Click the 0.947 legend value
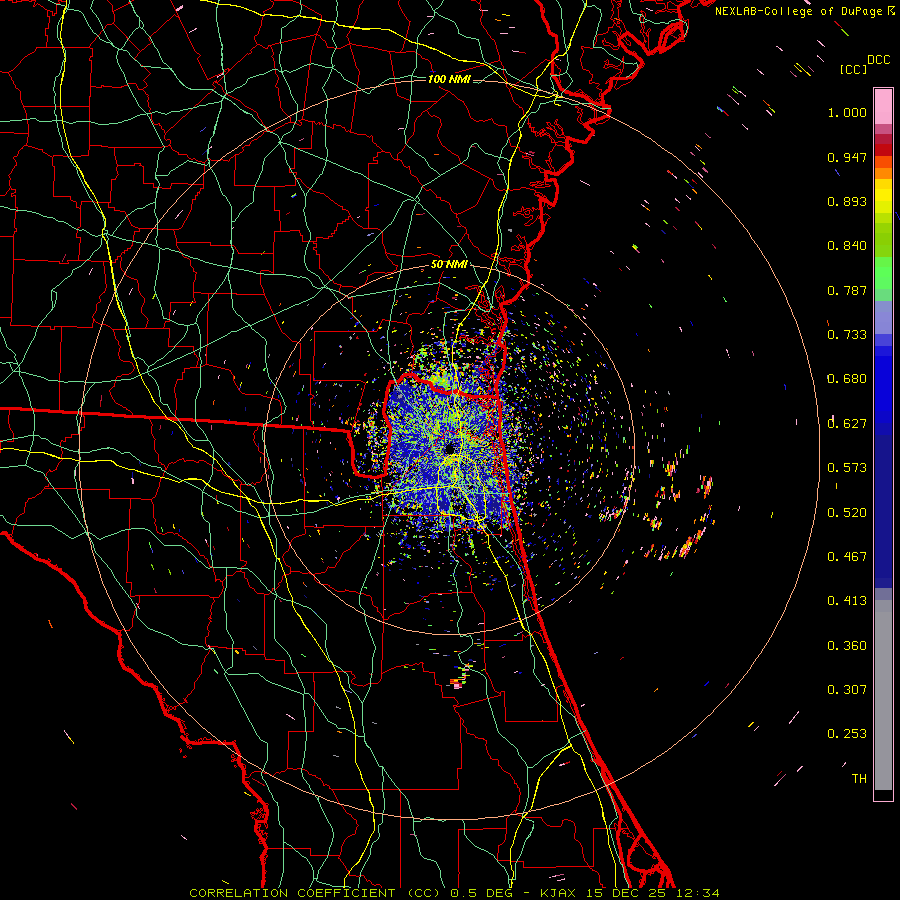This screenshot has width=900, height=900. click(x=847, y=157)
